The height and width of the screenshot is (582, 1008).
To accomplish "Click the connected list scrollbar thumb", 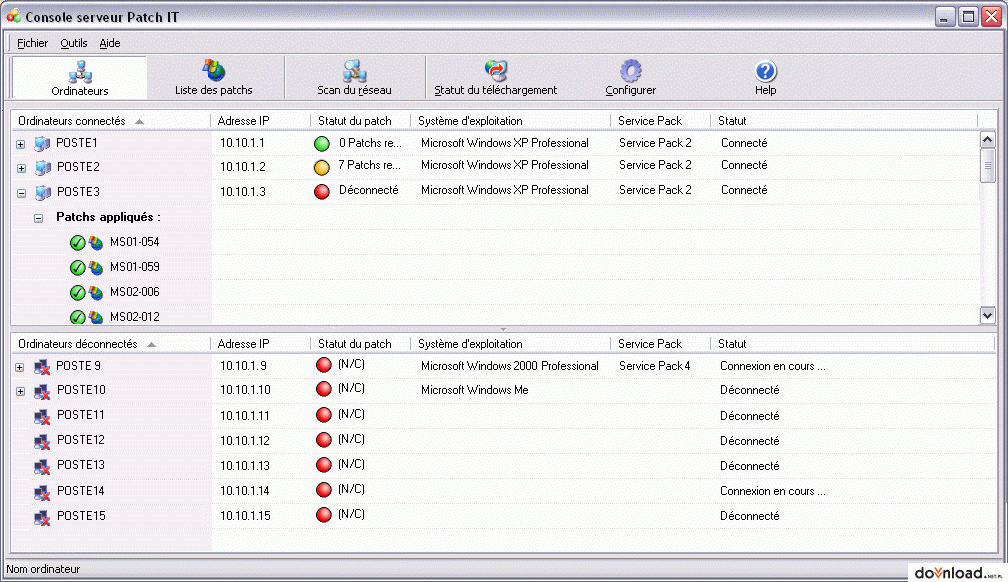I will pos(988,165).
